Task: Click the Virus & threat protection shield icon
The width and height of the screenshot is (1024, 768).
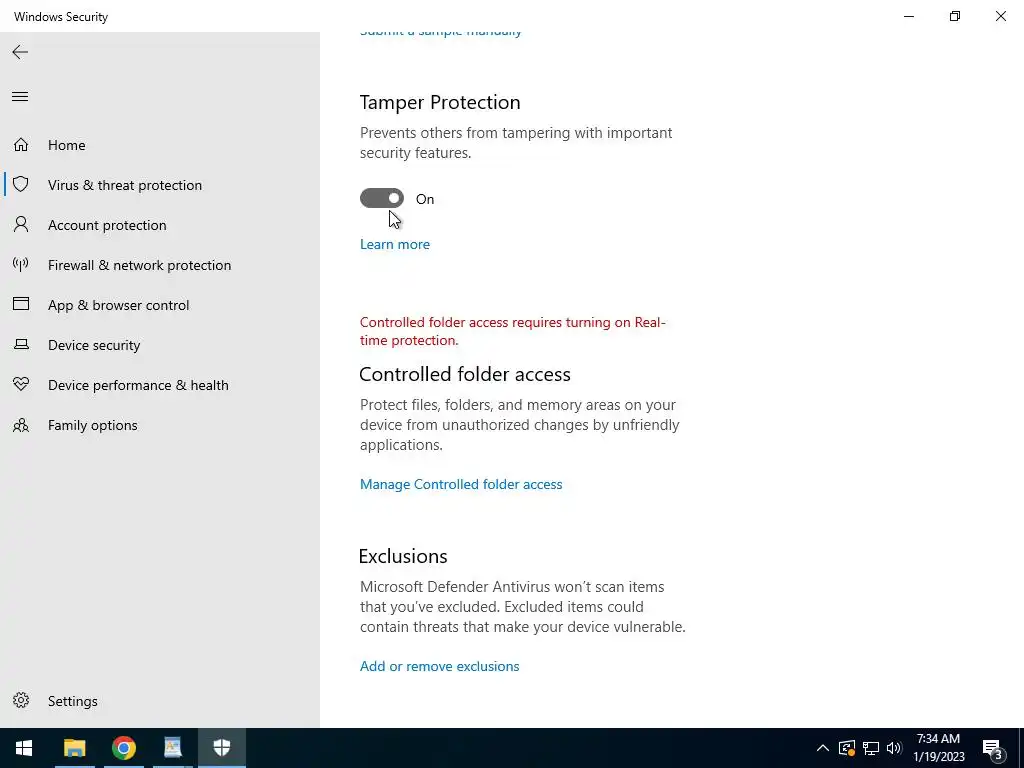Action: (21, 184)
